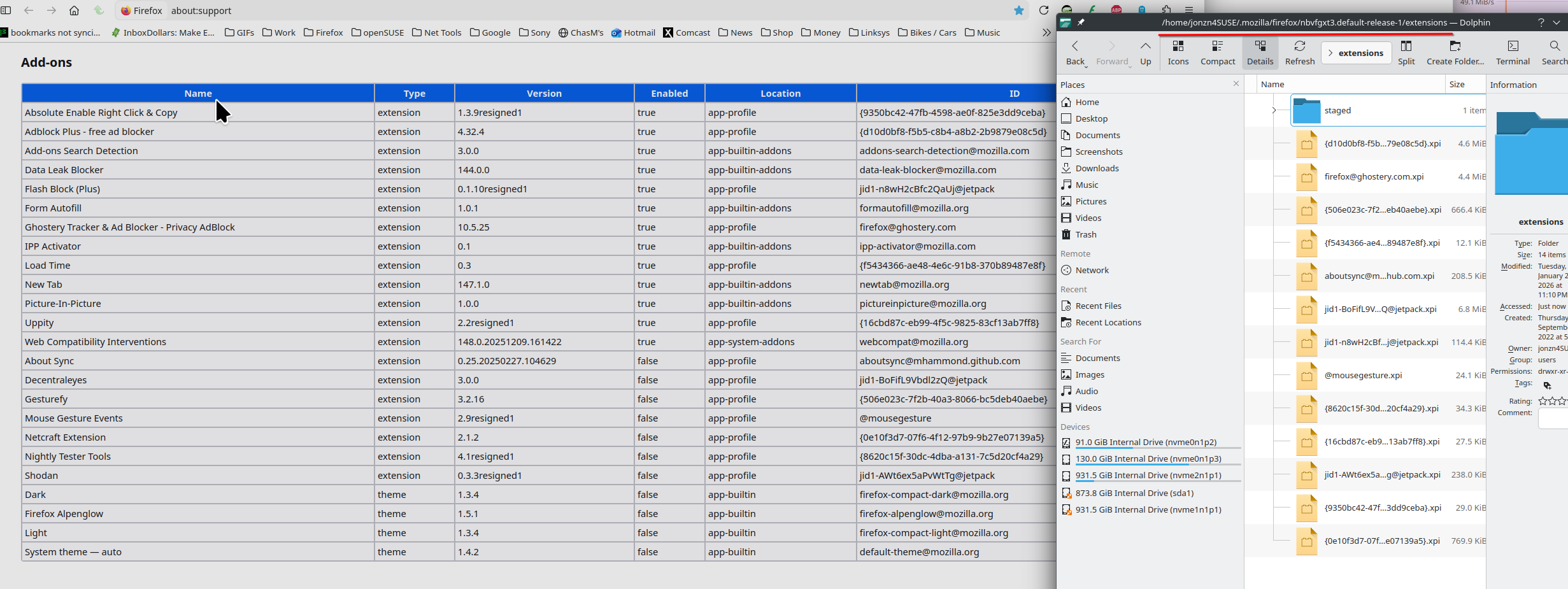Viewport: 1568px width, 589px height.
Task: Click the bookmark star in Firefox address bar
Action: (1019, 10)
